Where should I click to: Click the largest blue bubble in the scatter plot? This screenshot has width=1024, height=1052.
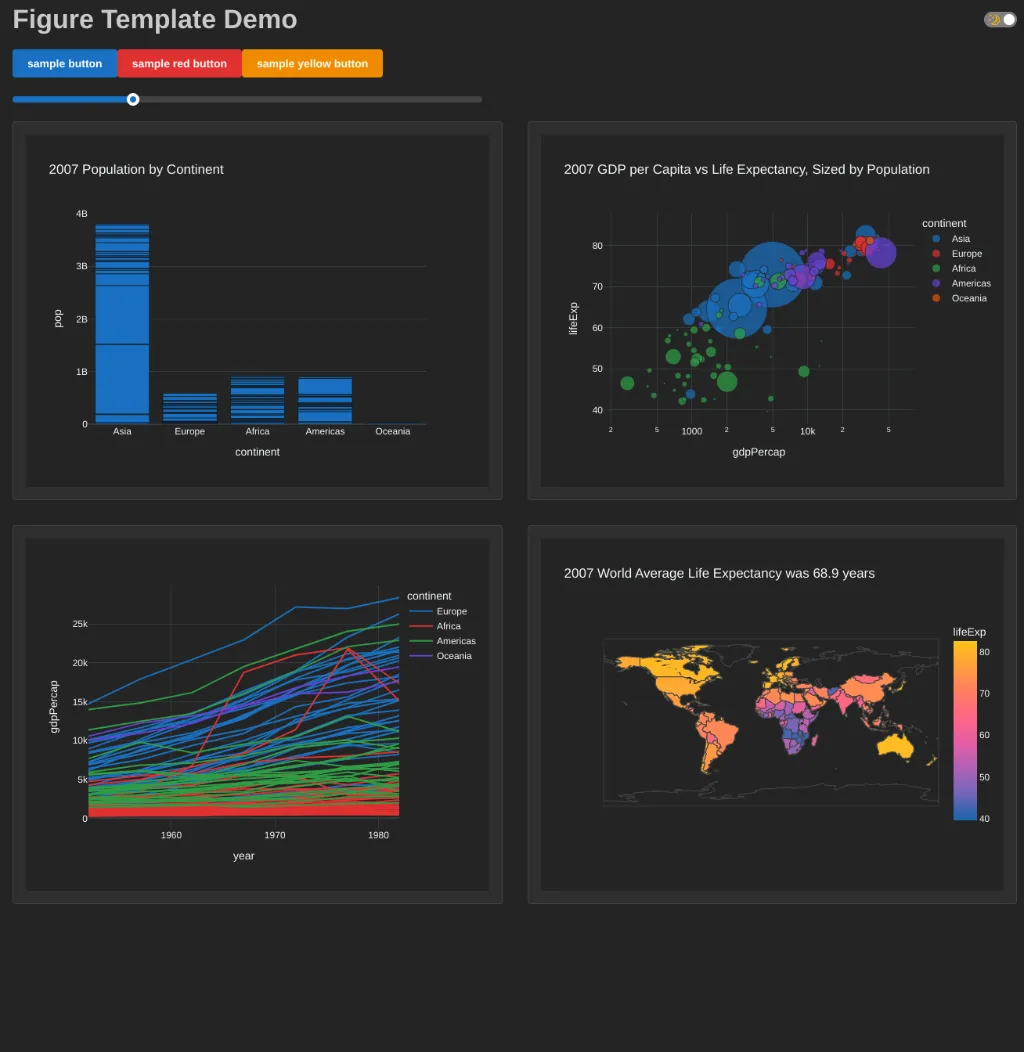coord(771,274)
